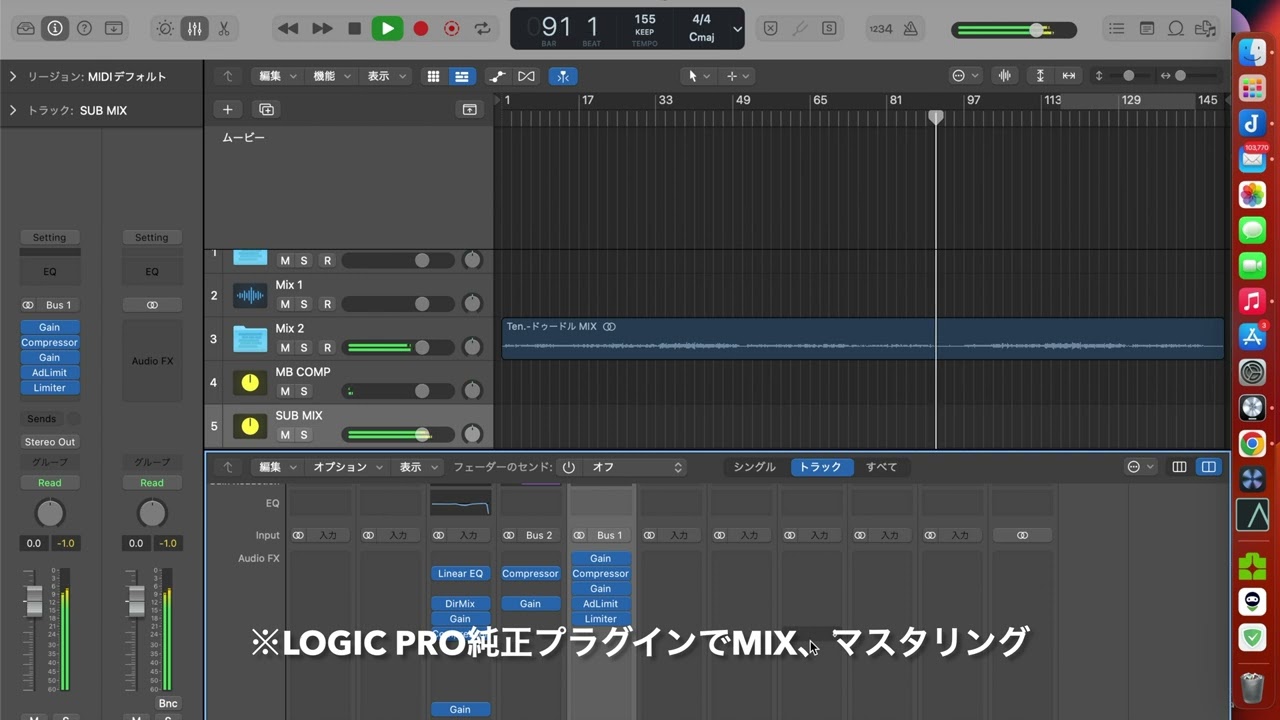Open the Note Pads button

coord(1147,29)
